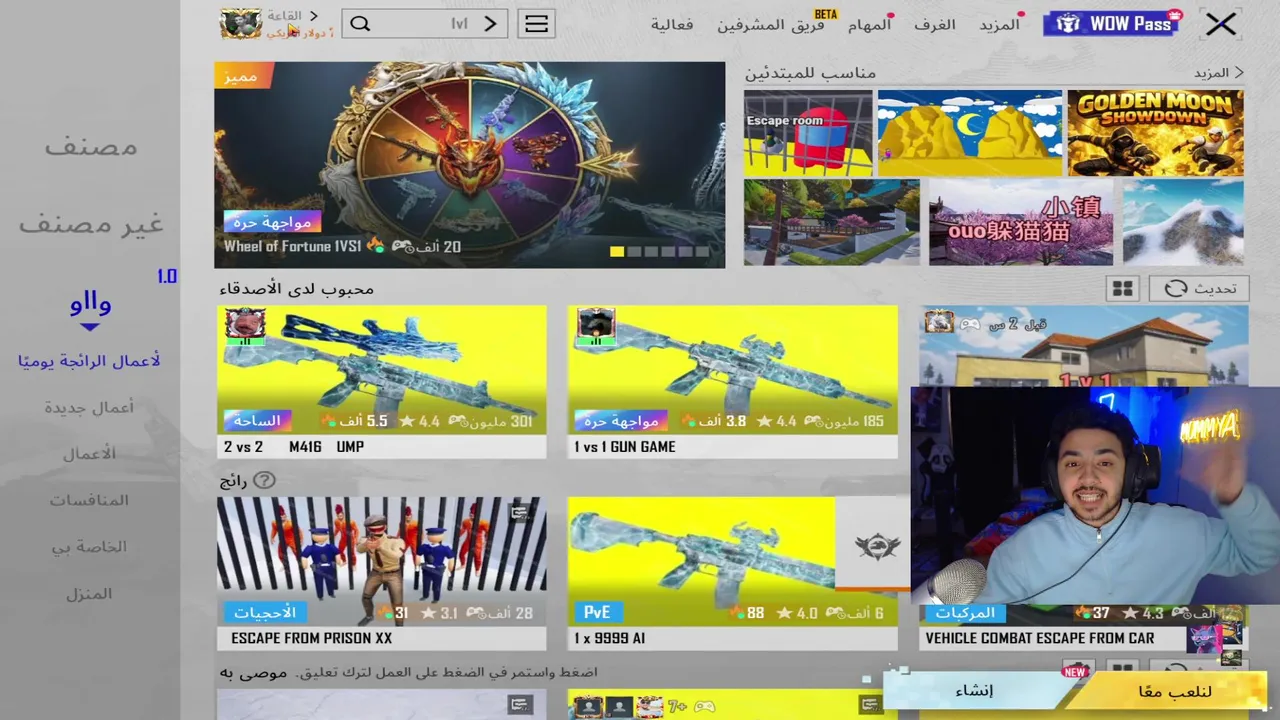
Task: Tap the الأحجيات tag on the prison card
Action: coord(265,612)
